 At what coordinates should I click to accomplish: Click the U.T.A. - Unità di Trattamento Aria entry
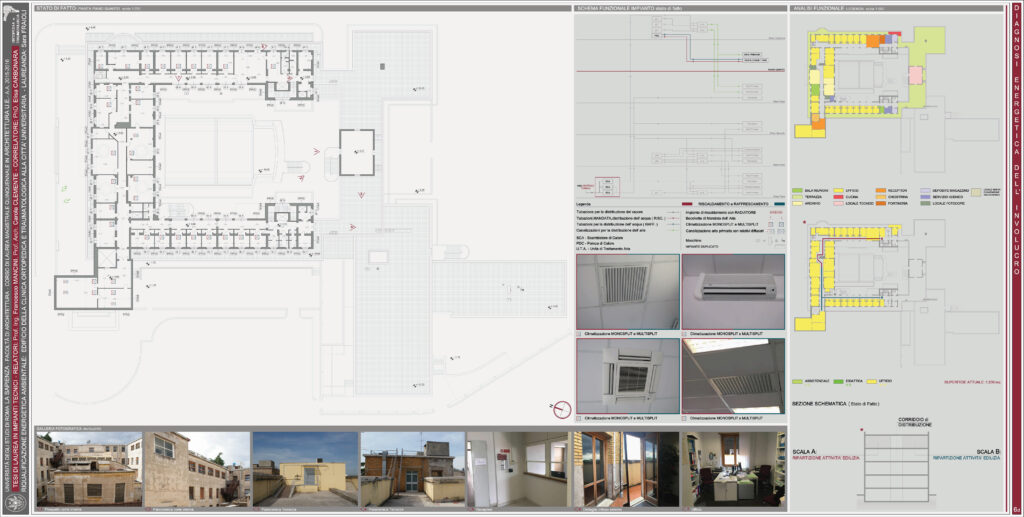tap(604, 251)
